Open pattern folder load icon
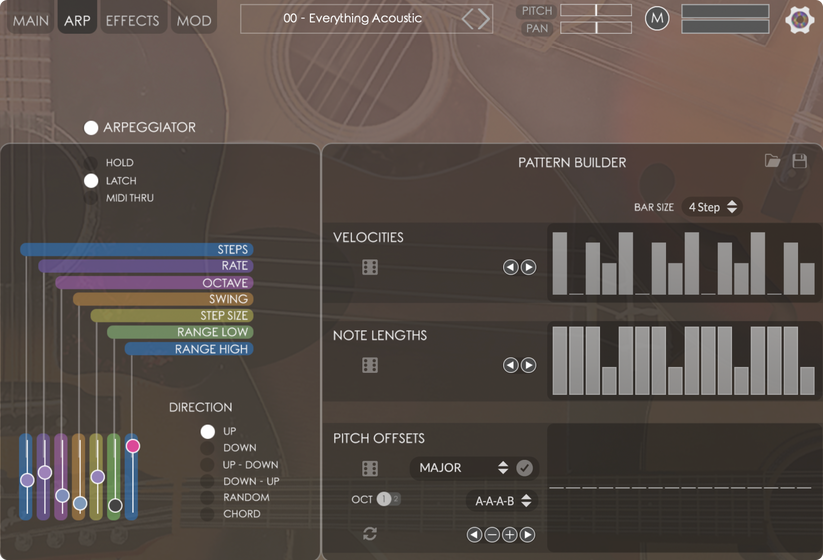 pyautogui.click(x=772, y=161)
